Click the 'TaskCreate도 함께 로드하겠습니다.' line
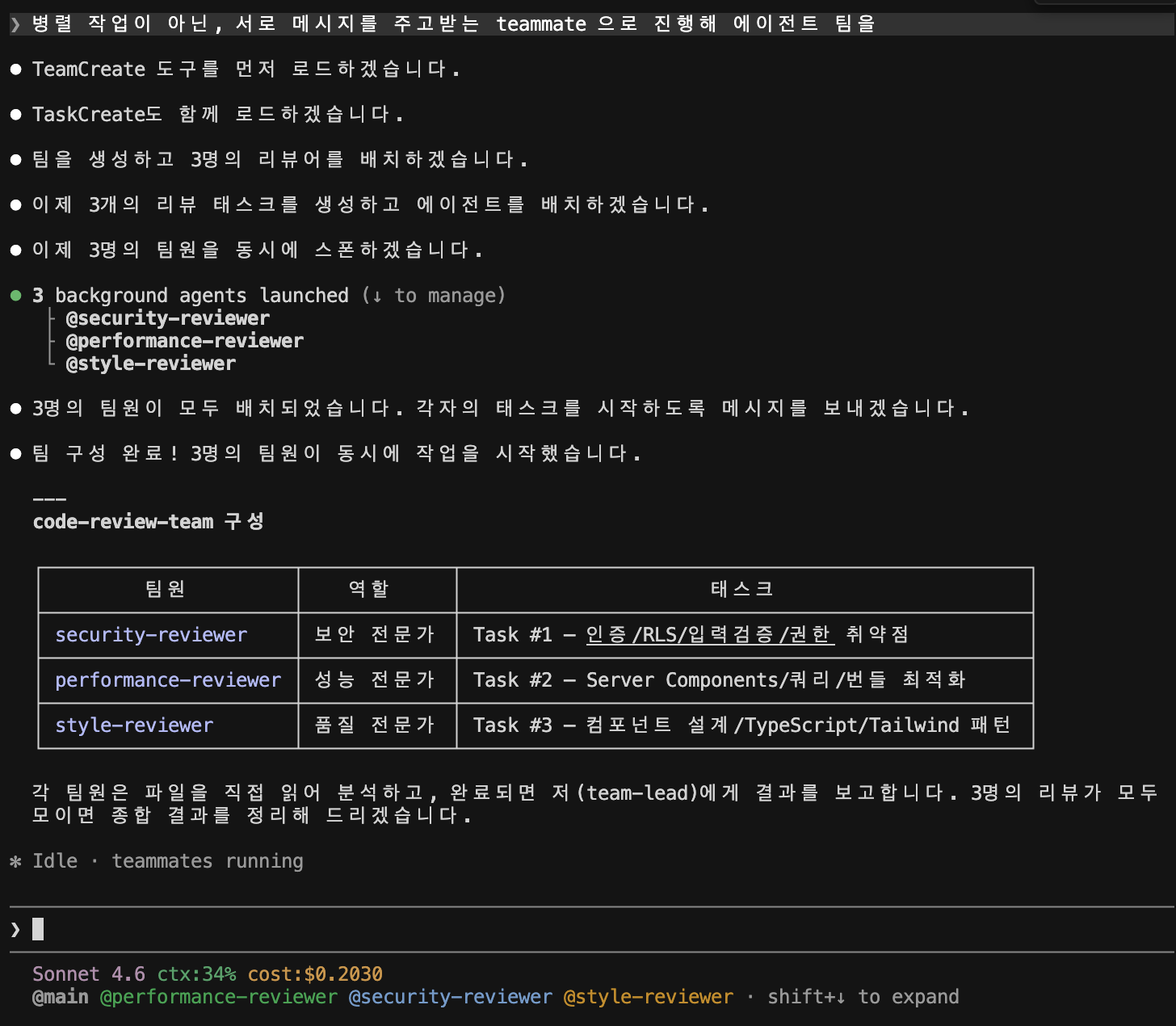Screen dimensions: 1176x1026 coord(218,115)
